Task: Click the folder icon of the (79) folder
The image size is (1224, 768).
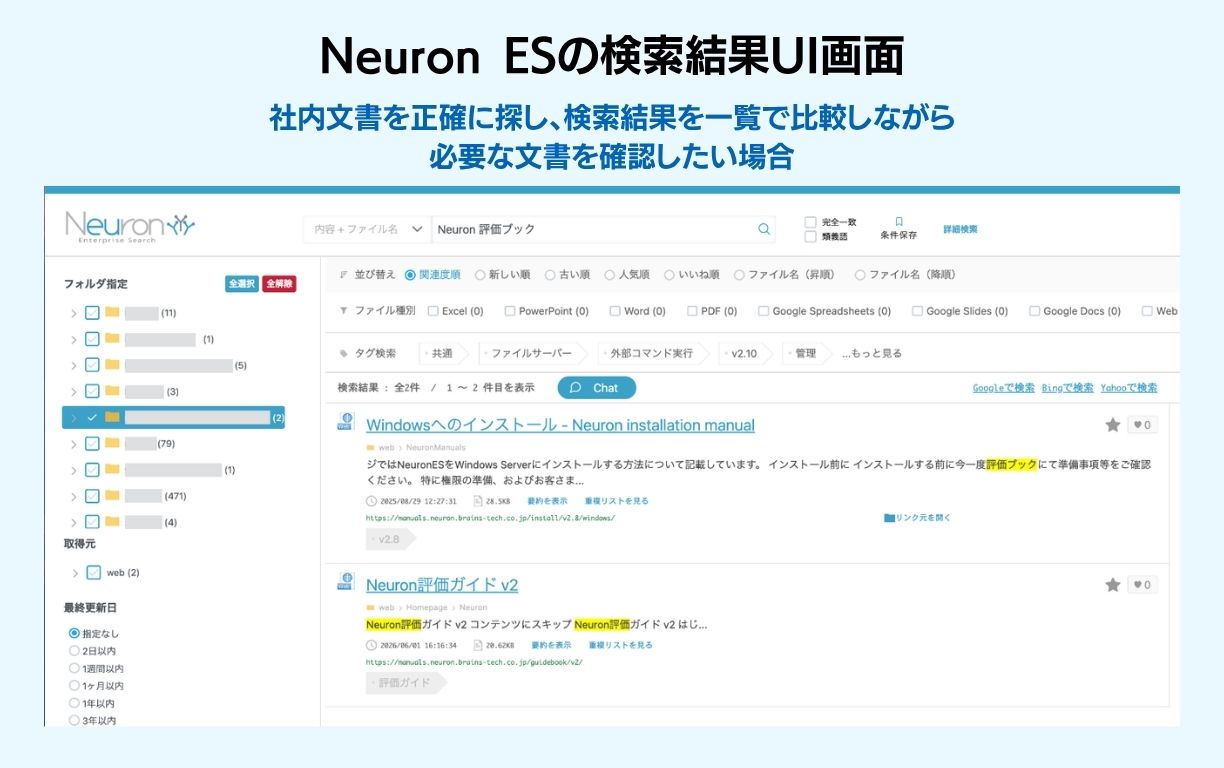Action: (112, 443)
